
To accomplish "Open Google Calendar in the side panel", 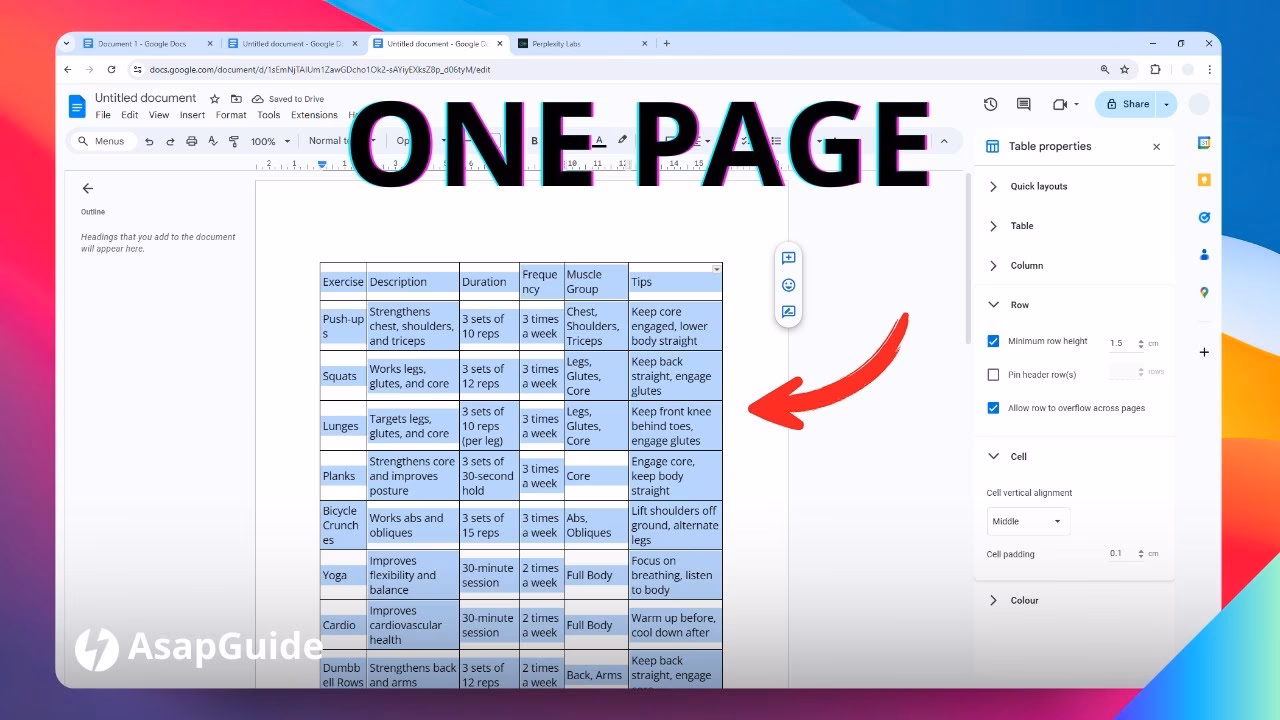I will pos(1203,141).
